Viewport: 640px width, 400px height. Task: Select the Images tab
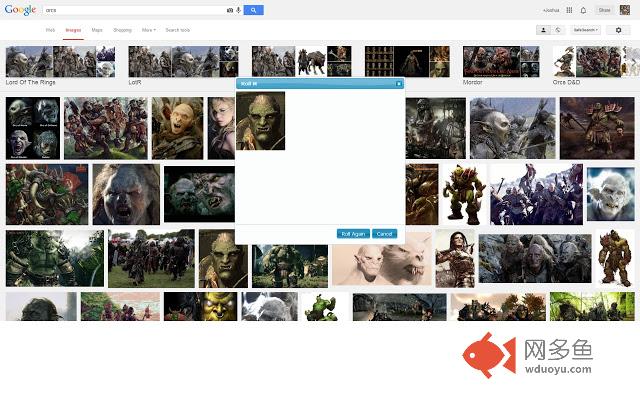coord(73,30)
